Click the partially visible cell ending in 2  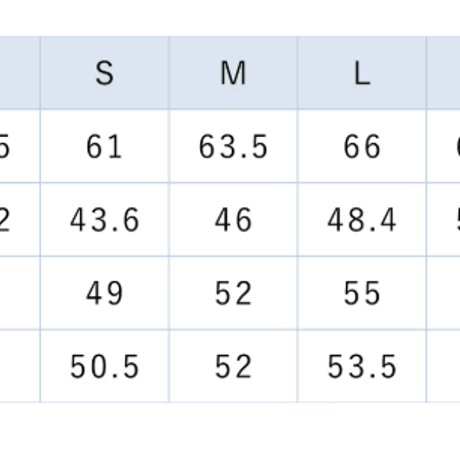pos(20,220)
